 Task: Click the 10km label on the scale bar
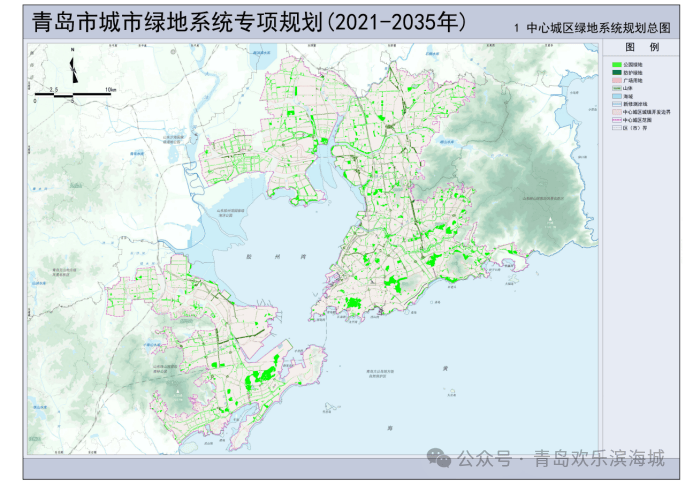[x=110, y=91]
